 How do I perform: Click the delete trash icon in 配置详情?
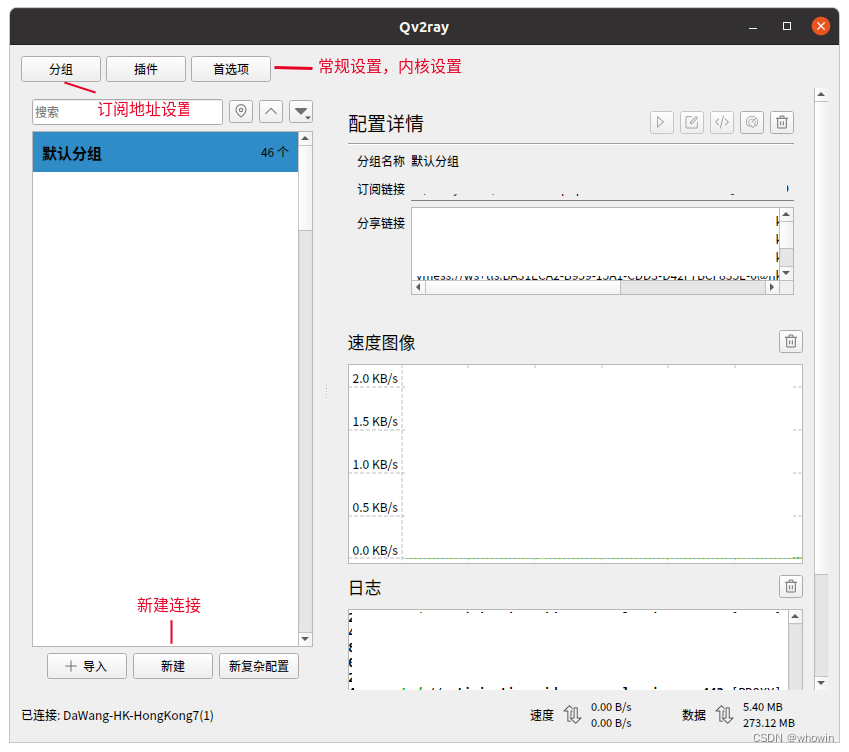tap(782, 122)
